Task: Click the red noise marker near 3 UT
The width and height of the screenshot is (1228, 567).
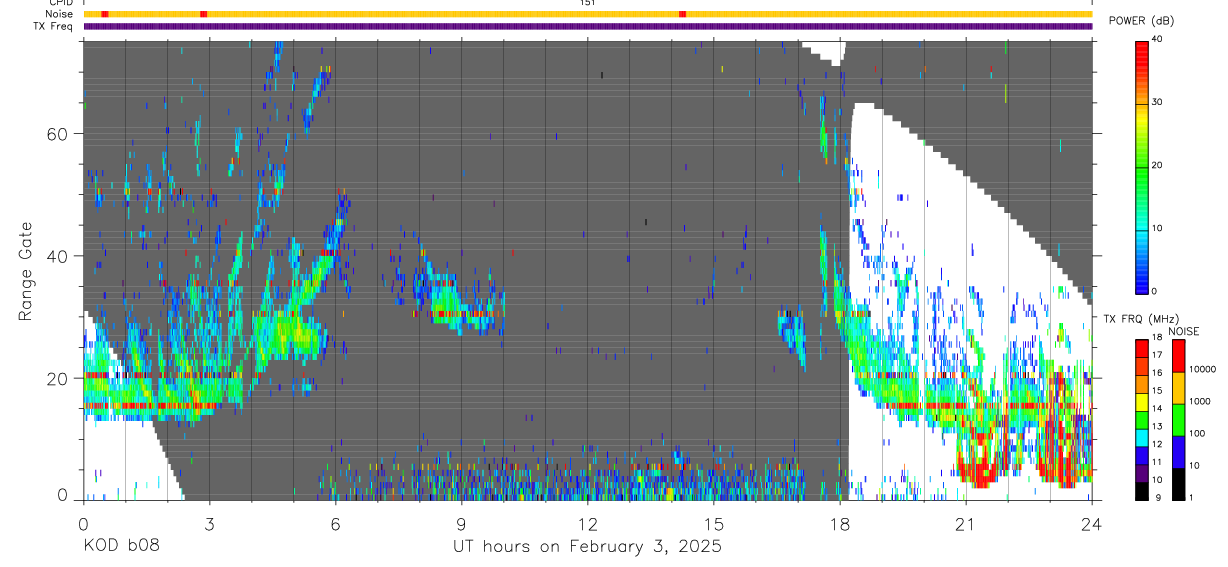Action: 204,14
